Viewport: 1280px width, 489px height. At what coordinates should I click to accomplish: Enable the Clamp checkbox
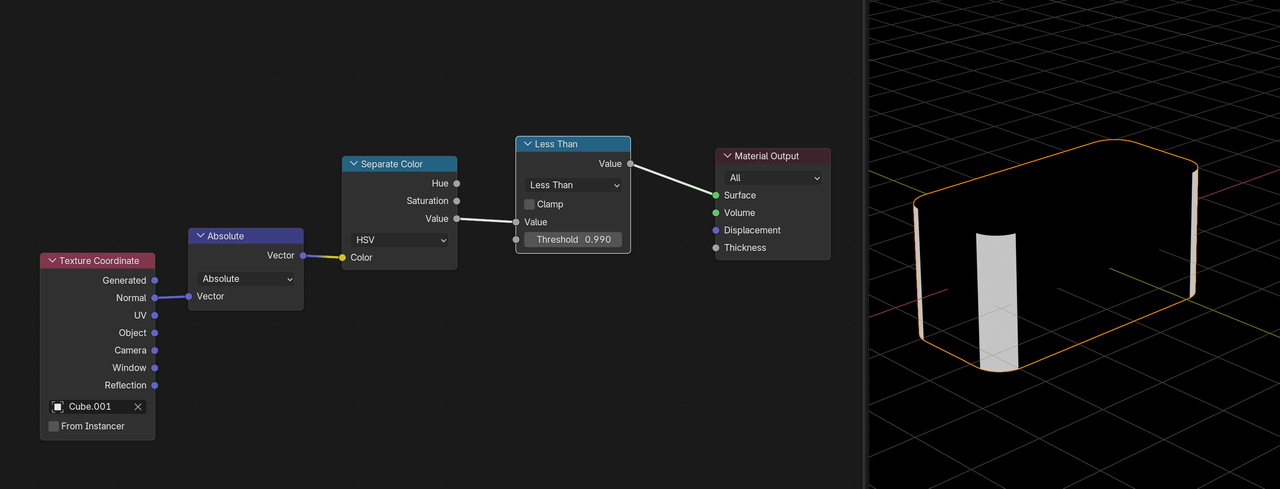click(x=530, y=204)
